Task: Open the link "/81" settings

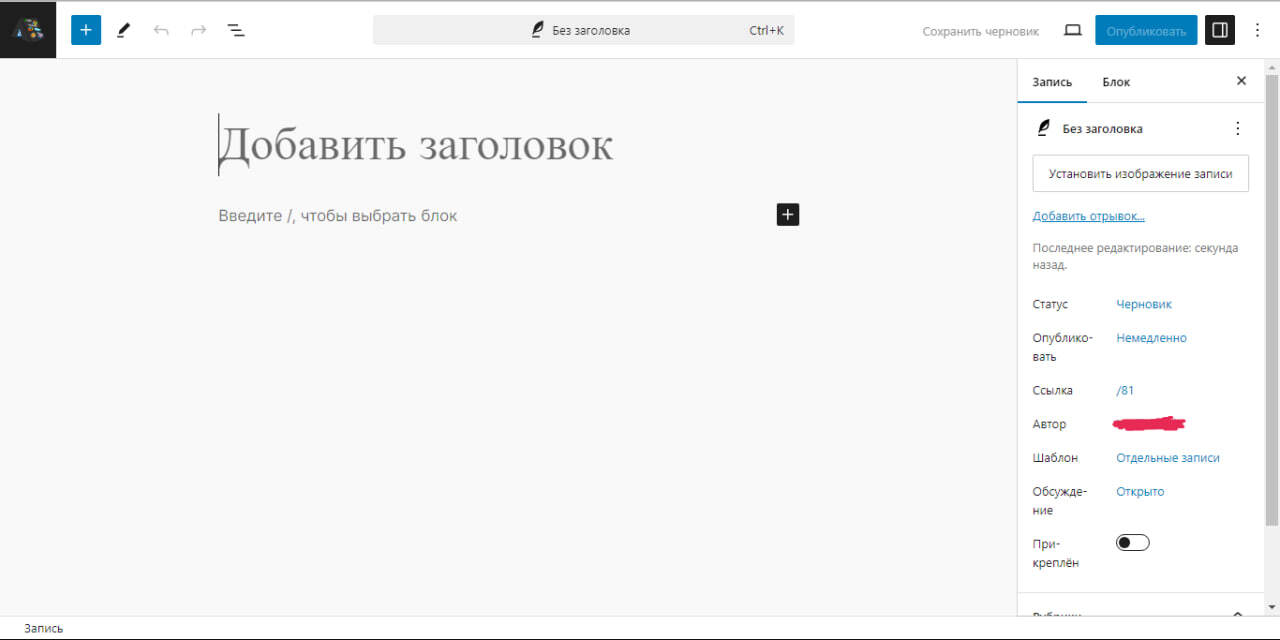Action: [1125, 390]
